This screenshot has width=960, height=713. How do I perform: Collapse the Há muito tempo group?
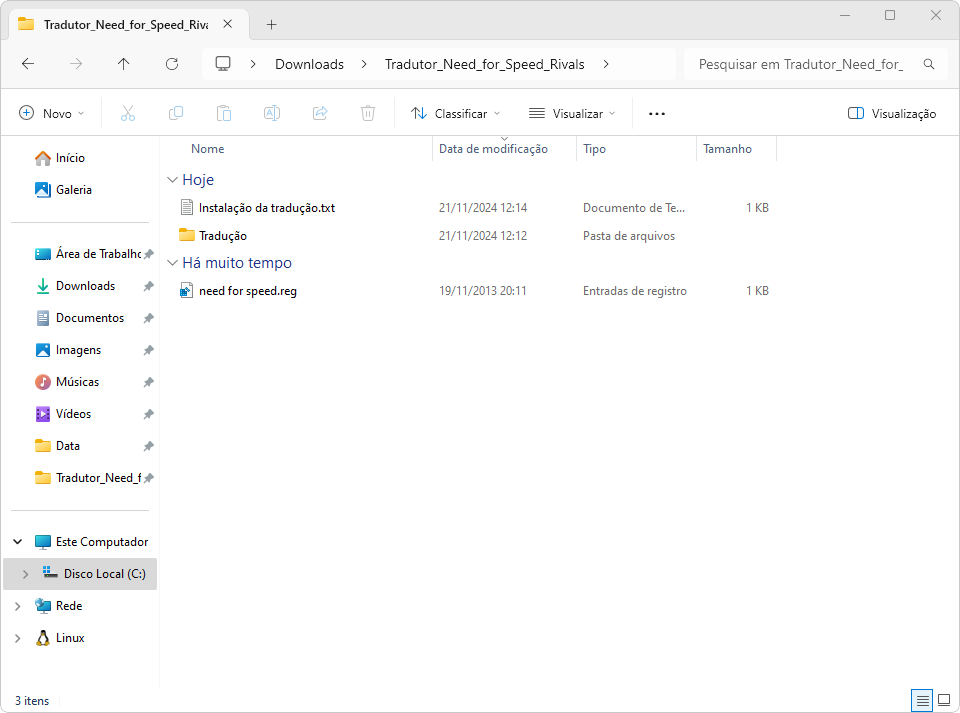click(x=172, y=263)
